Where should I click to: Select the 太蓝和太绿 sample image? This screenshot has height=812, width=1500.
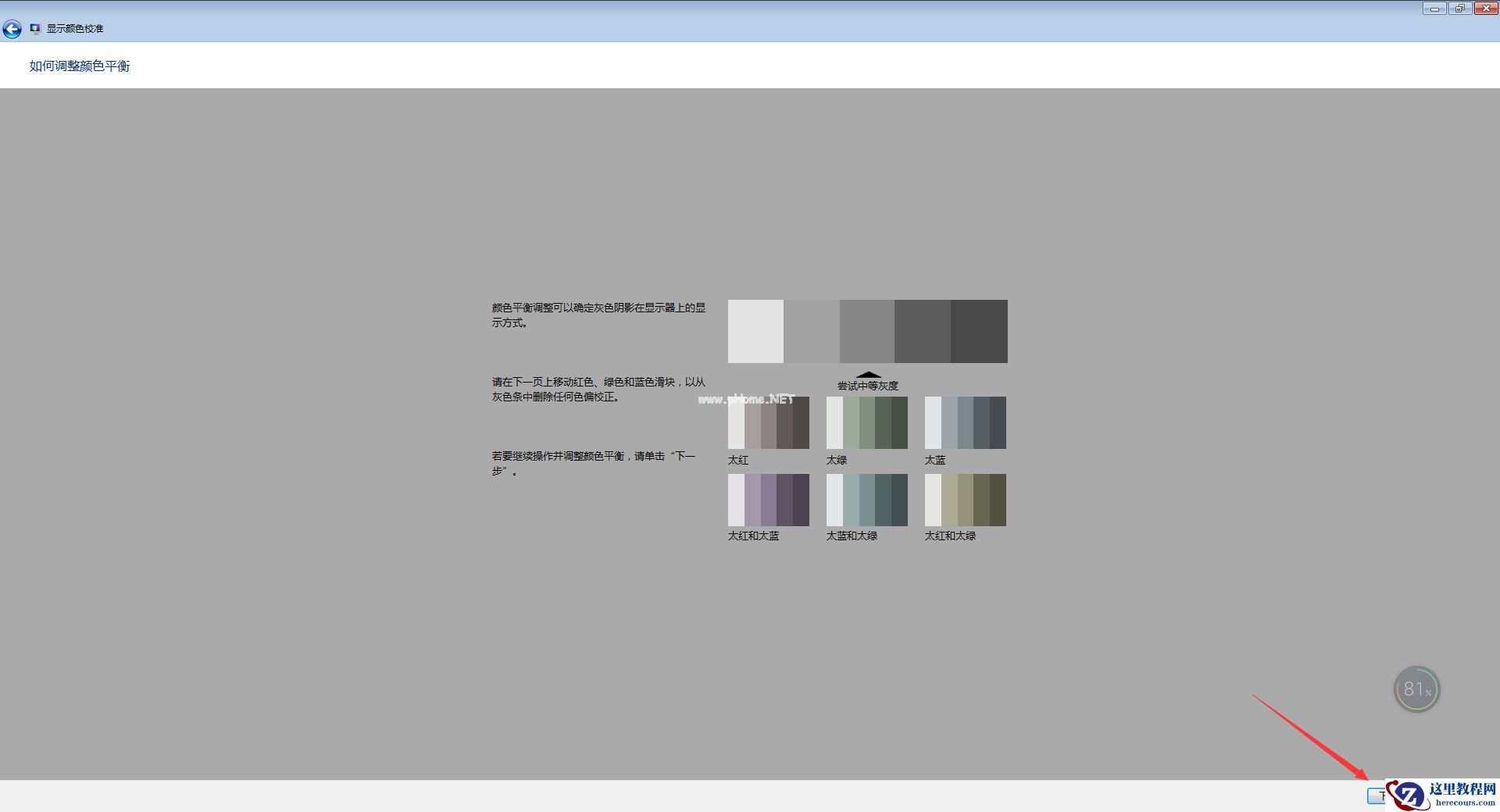(x=867, y=500)
